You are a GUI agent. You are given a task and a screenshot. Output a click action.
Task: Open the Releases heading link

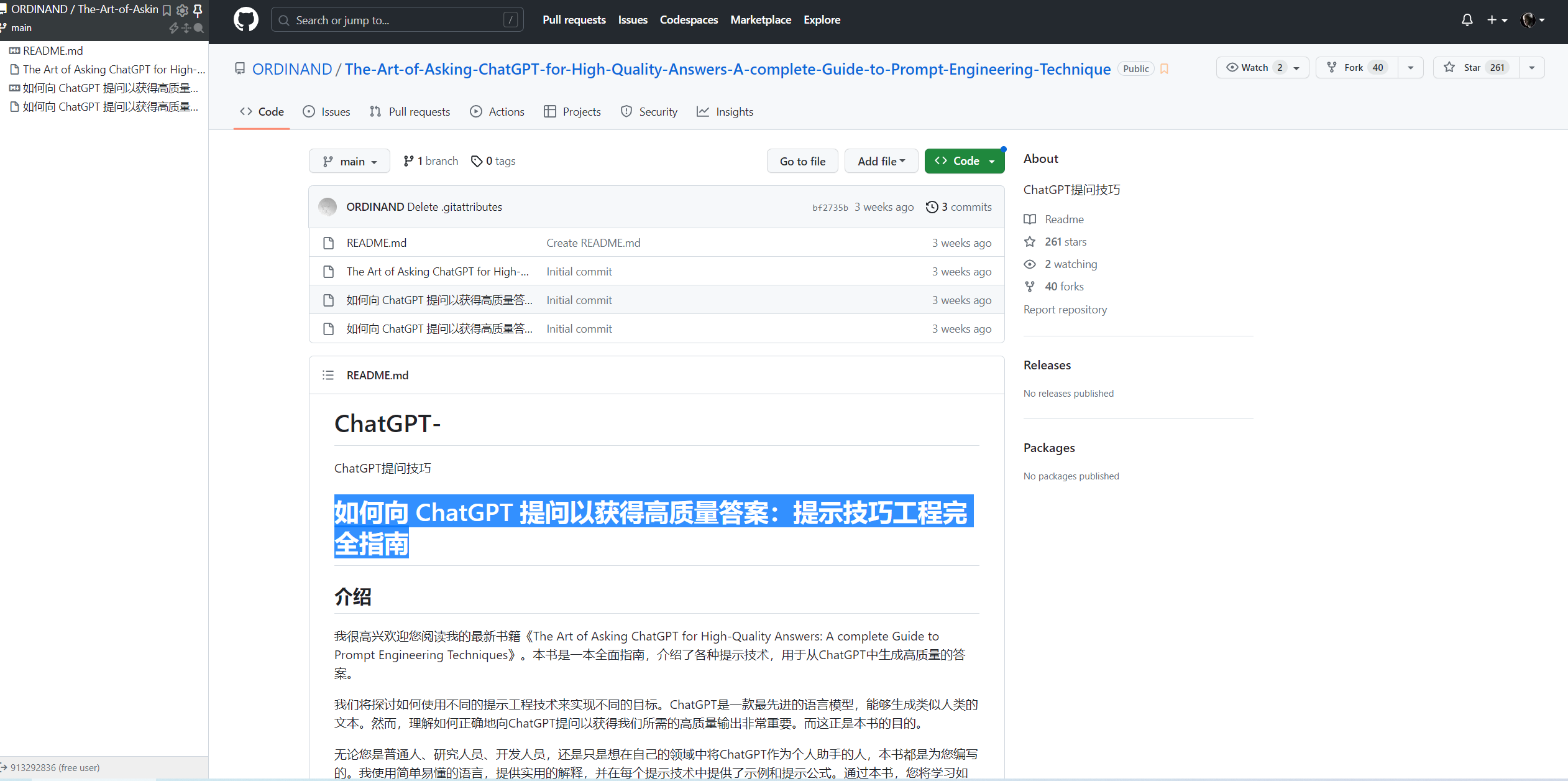(x=1047, y=366)
